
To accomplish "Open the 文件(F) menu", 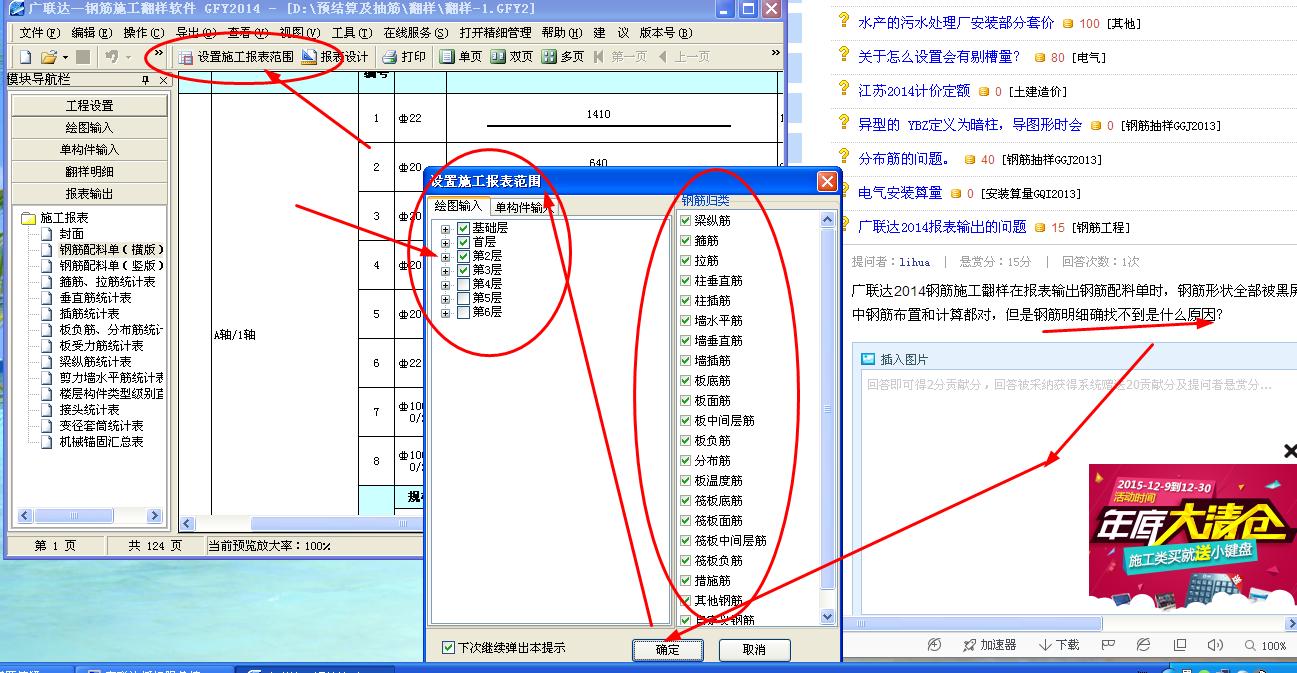I will coord(39,33).
